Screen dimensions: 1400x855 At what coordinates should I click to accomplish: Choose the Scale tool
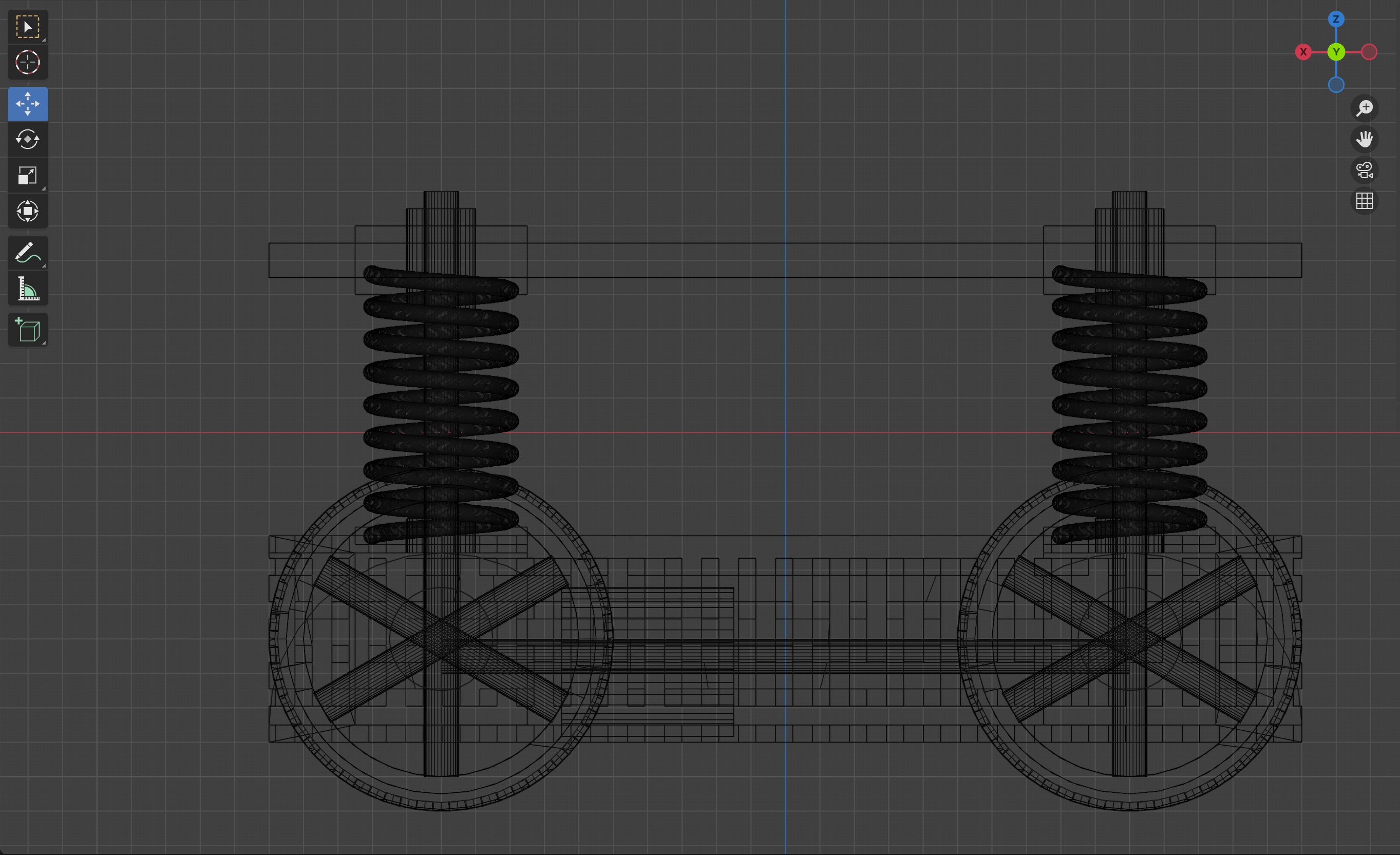(27, 176)
